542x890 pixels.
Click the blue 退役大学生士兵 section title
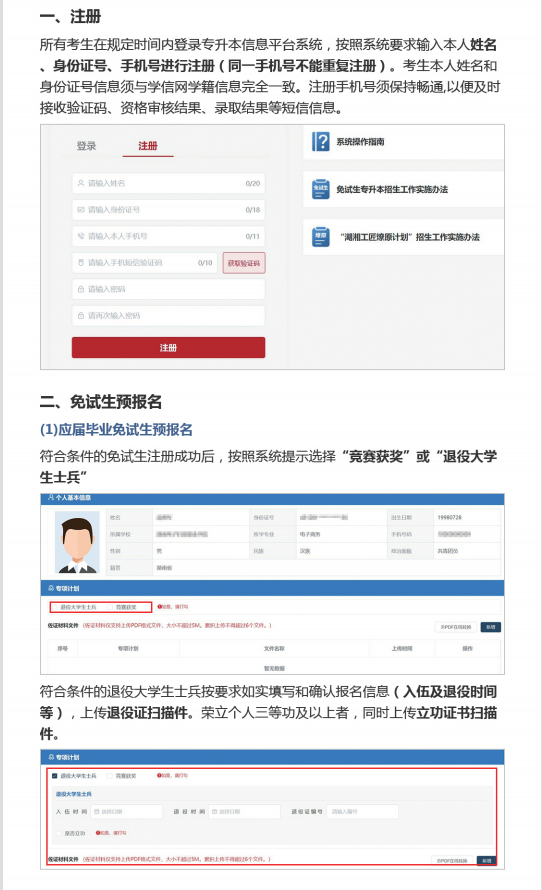pyautogui.click(x=74, y=794)
